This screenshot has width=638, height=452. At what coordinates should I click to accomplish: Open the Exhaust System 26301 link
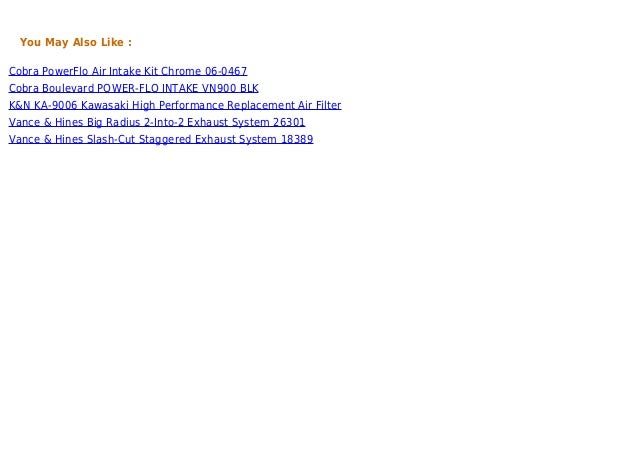(x=157, y=122)
